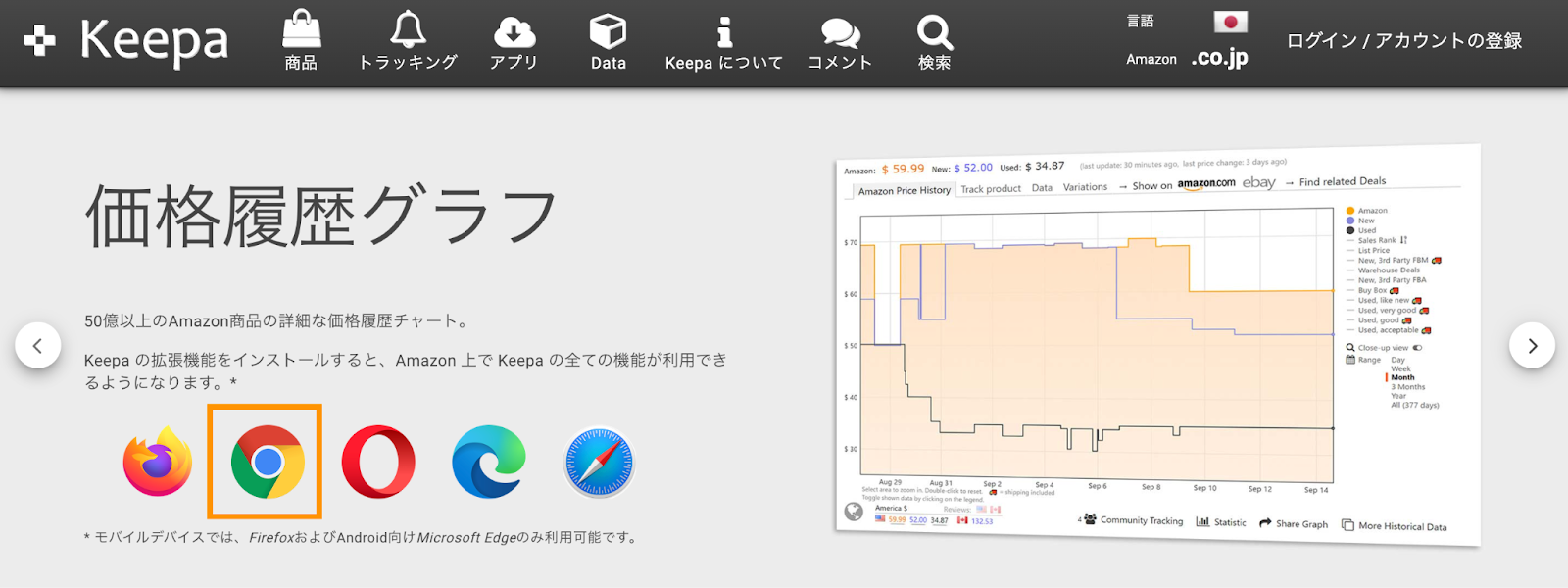Screen dimensions: 1568x588
Task: Toggle the Close-up view switch
Action: coord(1417,348)
